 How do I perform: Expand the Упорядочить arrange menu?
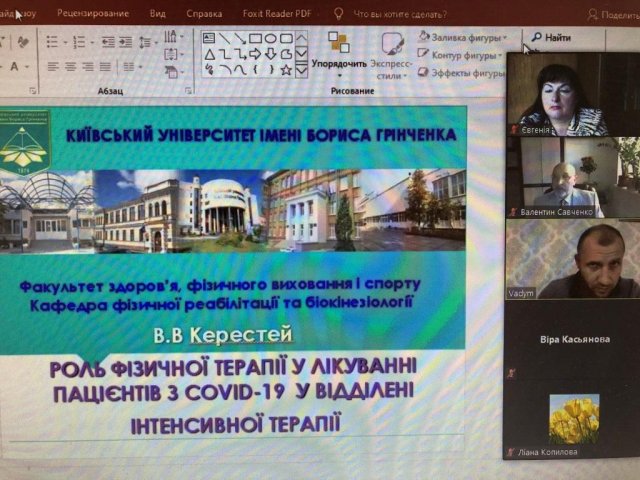pos(338,62)
